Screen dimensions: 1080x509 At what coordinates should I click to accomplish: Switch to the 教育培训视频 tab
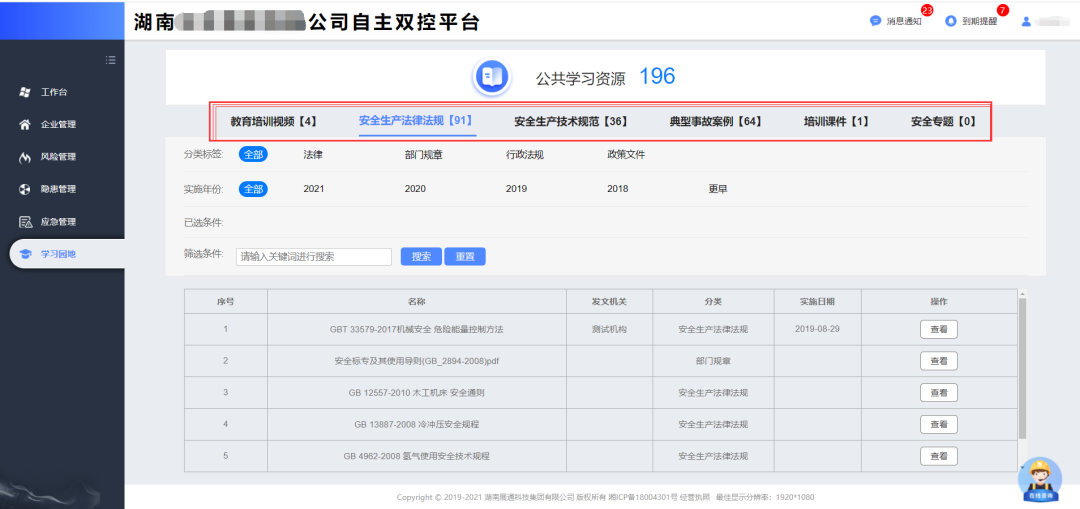tap(273, 121)
